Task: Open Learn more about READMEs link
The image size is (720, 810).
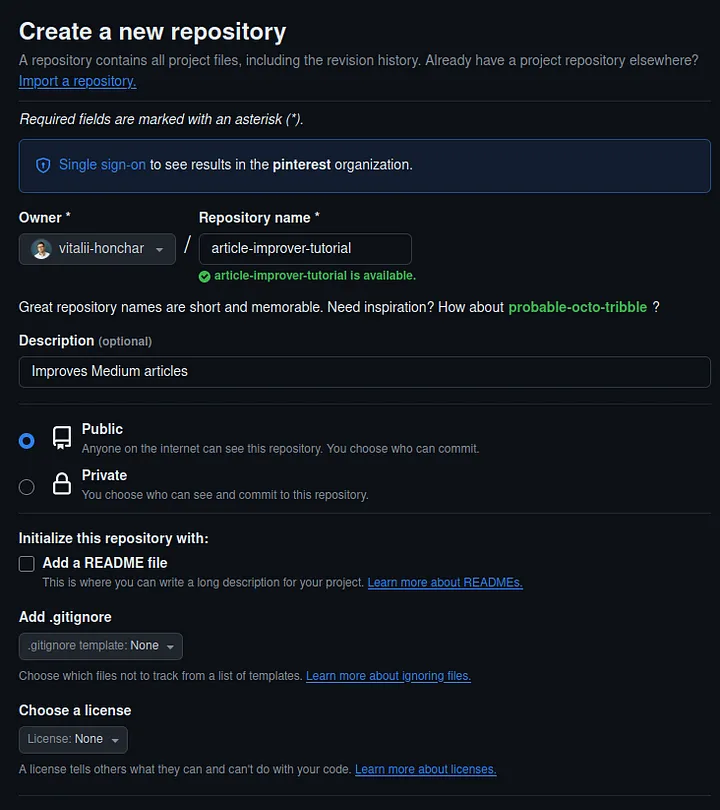Action: click(x=444, y=582)
